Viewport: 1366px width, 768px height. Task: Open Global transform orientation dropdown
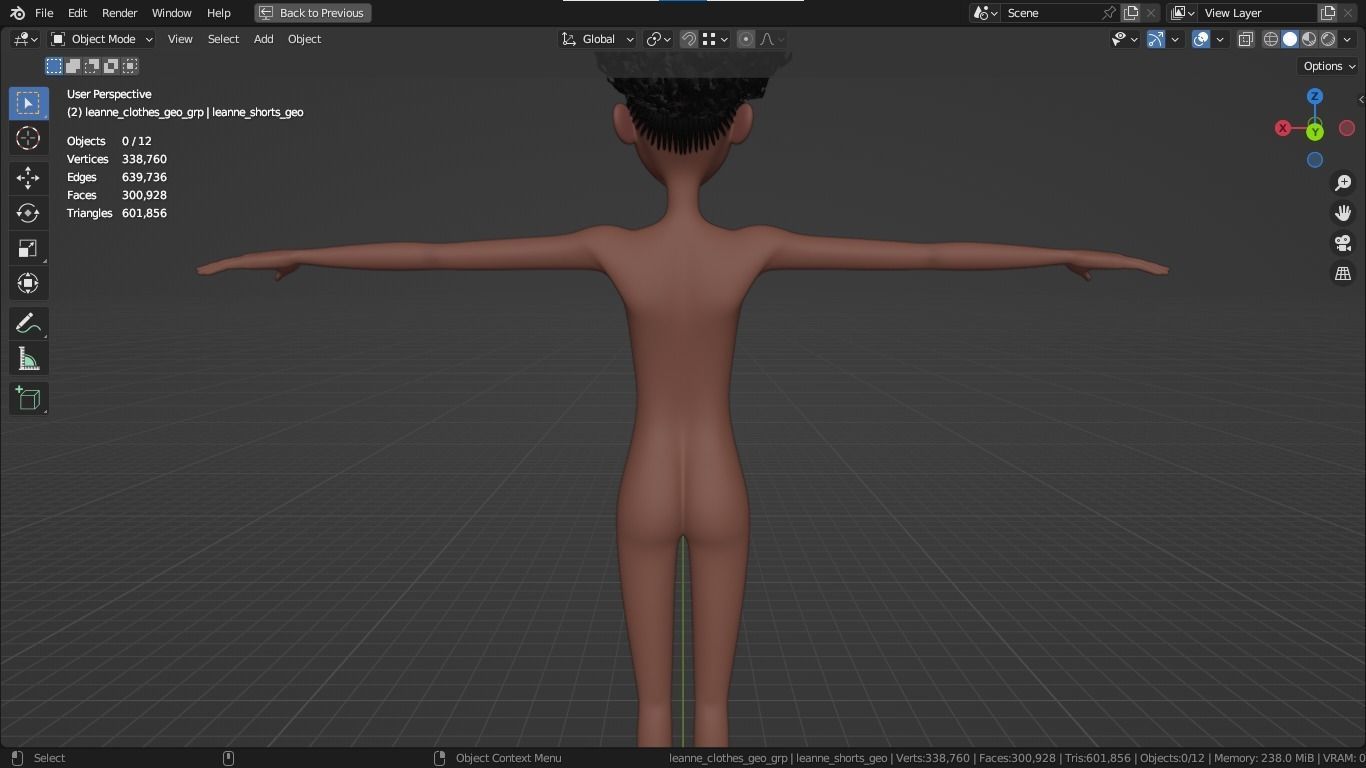pyautogui.click(x=597, y=39)
